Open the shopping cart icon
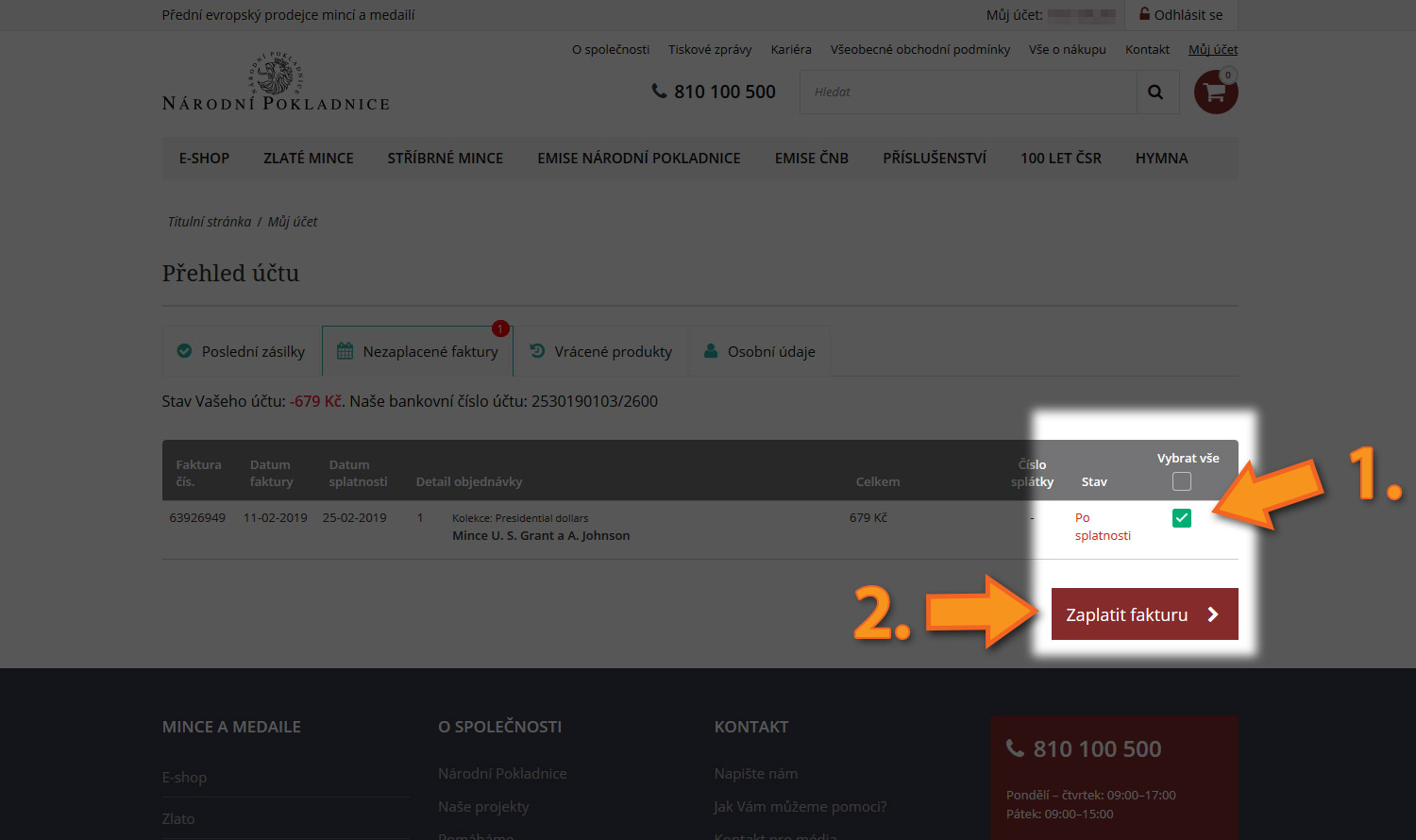The height and width of the screenshot is (840, 1416). click(1216, 92)
